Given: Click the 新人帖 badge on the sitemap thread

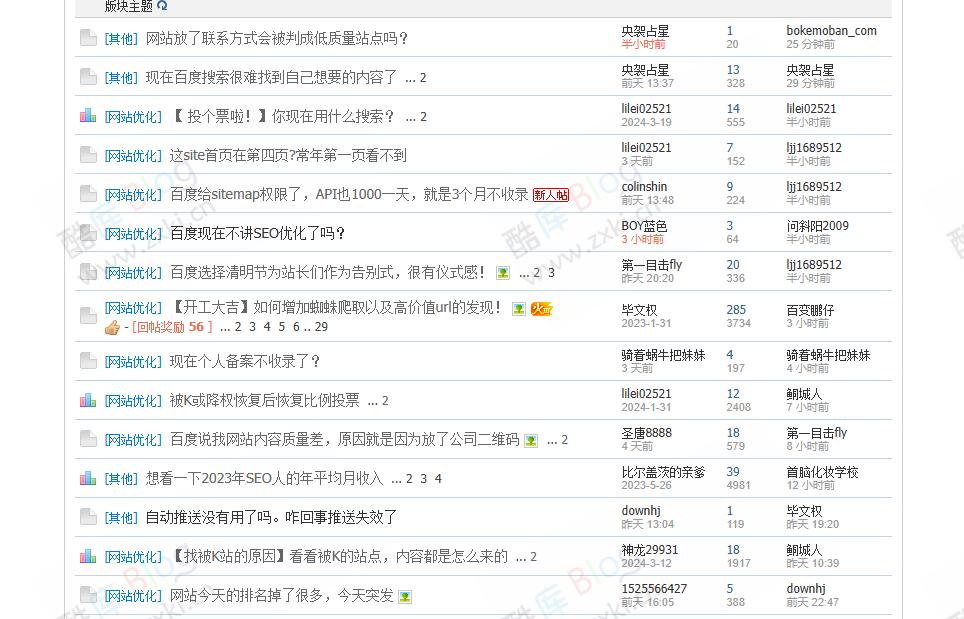Looking at the screenshot, I should click(551, 194).
